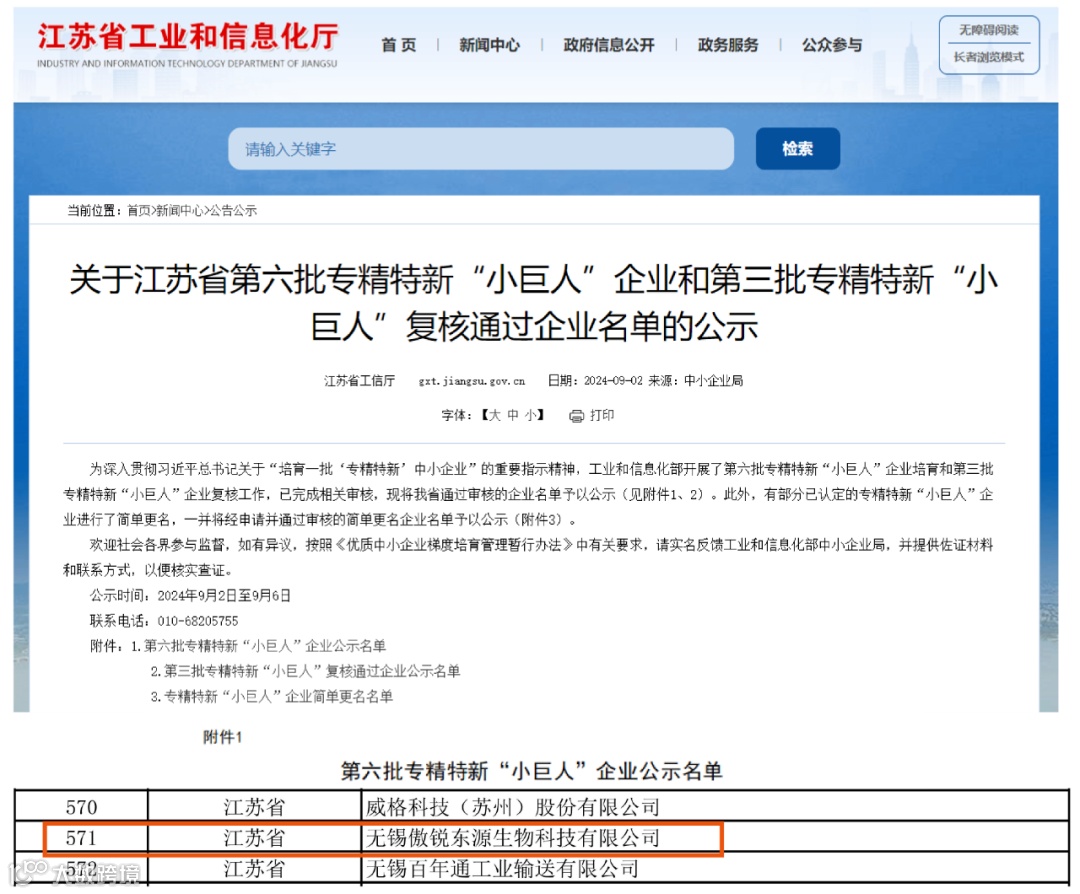Switch to 长者浏览模式 elder mode
The width and height of the screenshot is (1080, 894).
pos(988,57)
